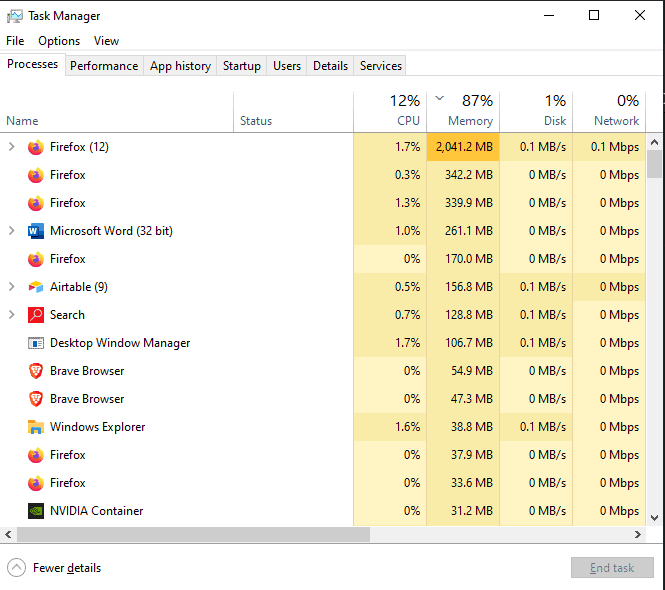Select the NVIDIA Container icon
665x590 pixels.
pyautogui.click(x=36, y=511)
